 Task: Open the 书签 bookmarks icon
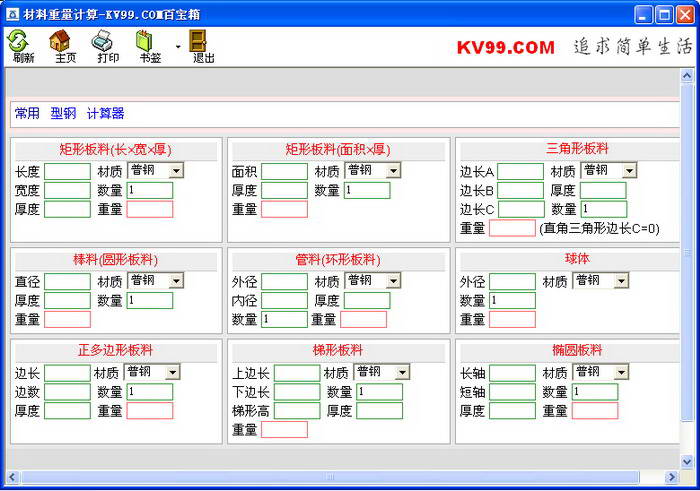[149, 46]
